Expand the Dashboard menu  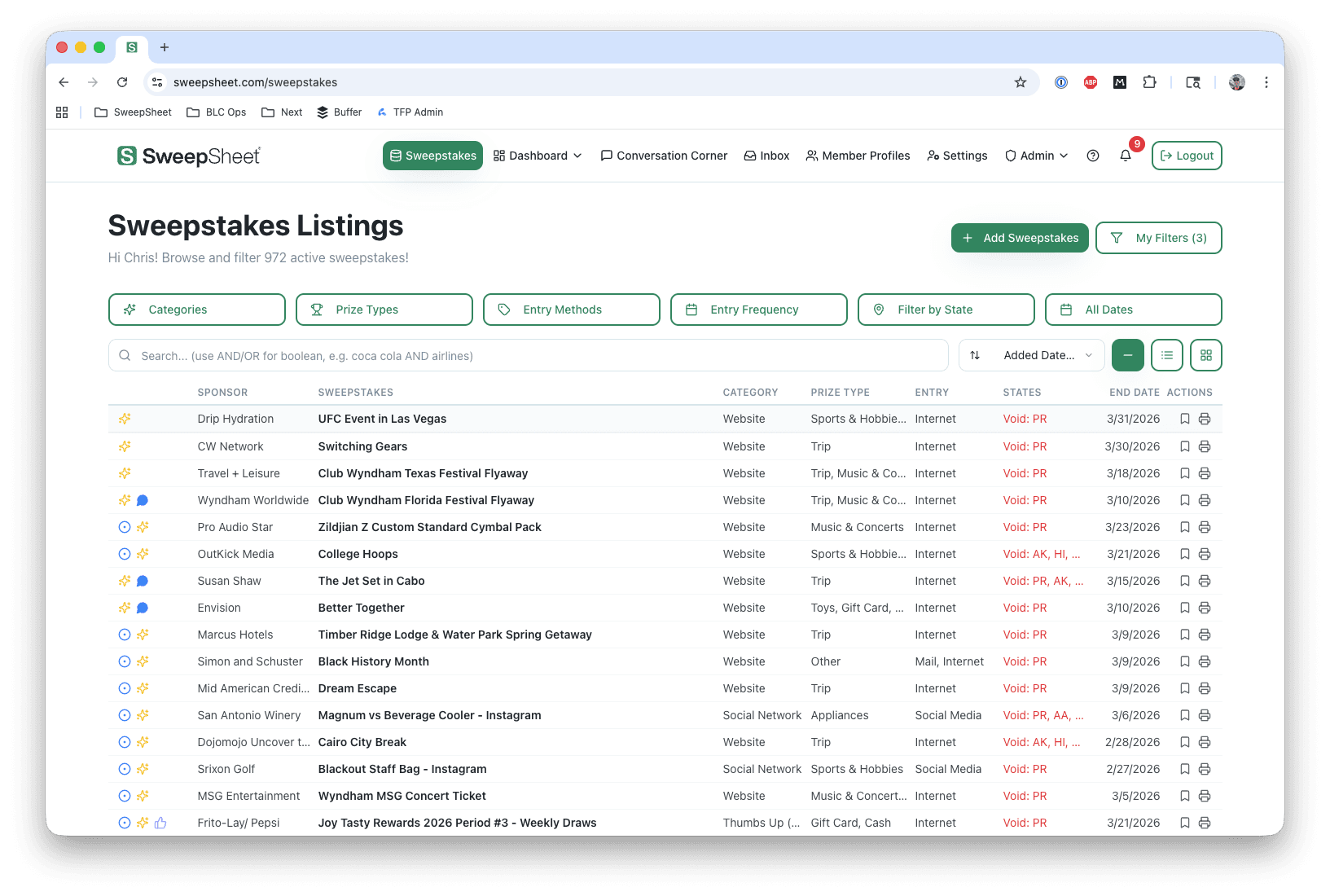click(x=538, y=156)
